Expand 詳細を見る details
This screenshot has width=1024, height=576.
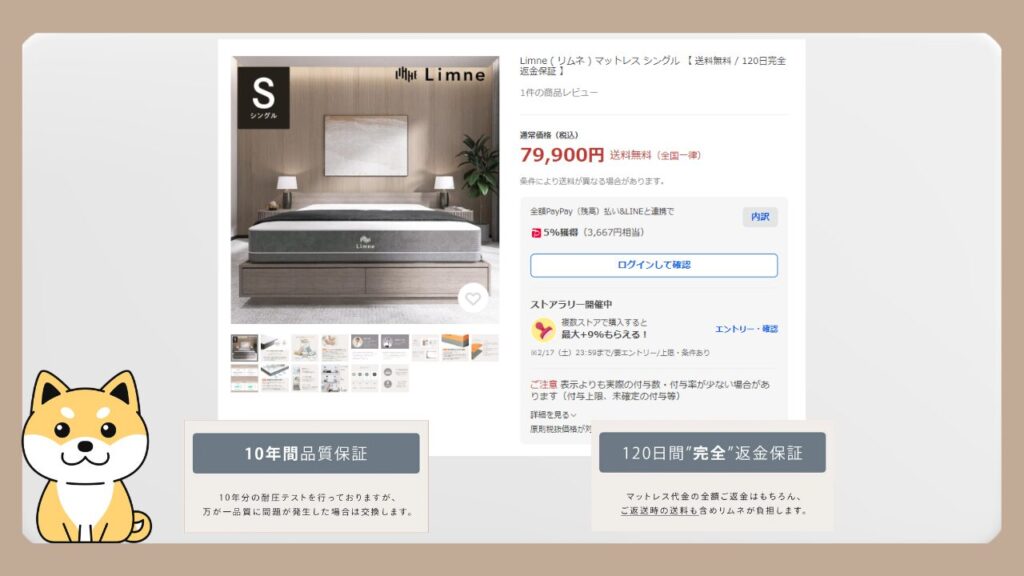point(552,415)
